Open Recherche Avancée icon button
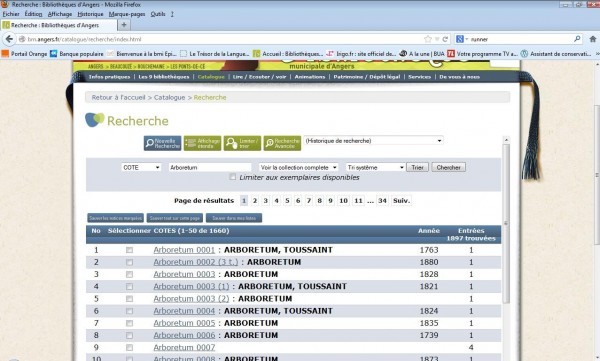The image size is (600, 361). [x=282, y=143]
